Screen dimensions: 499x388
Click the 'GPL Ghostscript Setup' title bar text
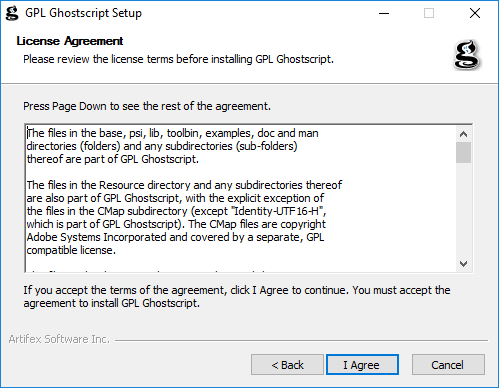[84, 13]
